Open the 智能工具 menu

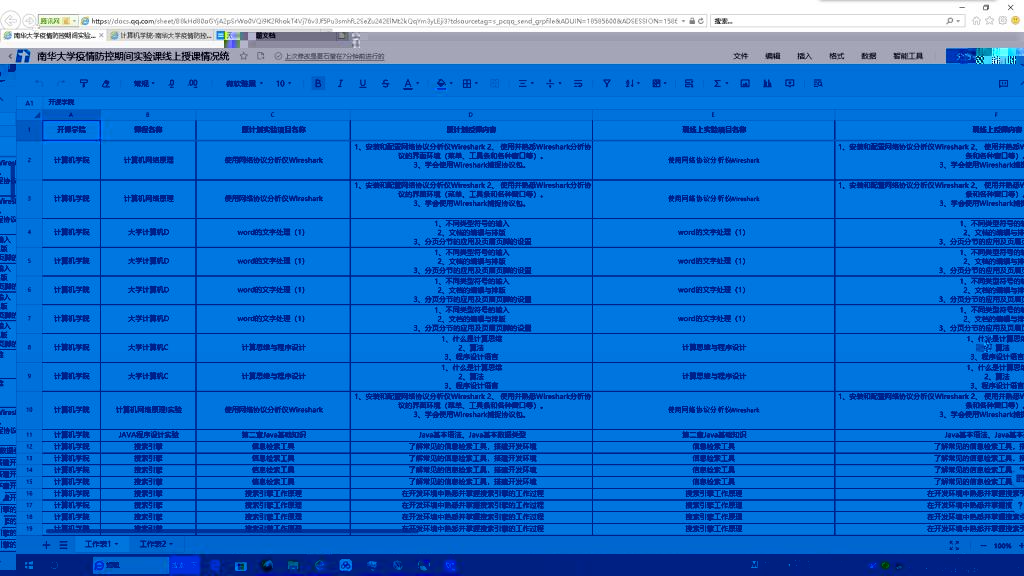908,56
